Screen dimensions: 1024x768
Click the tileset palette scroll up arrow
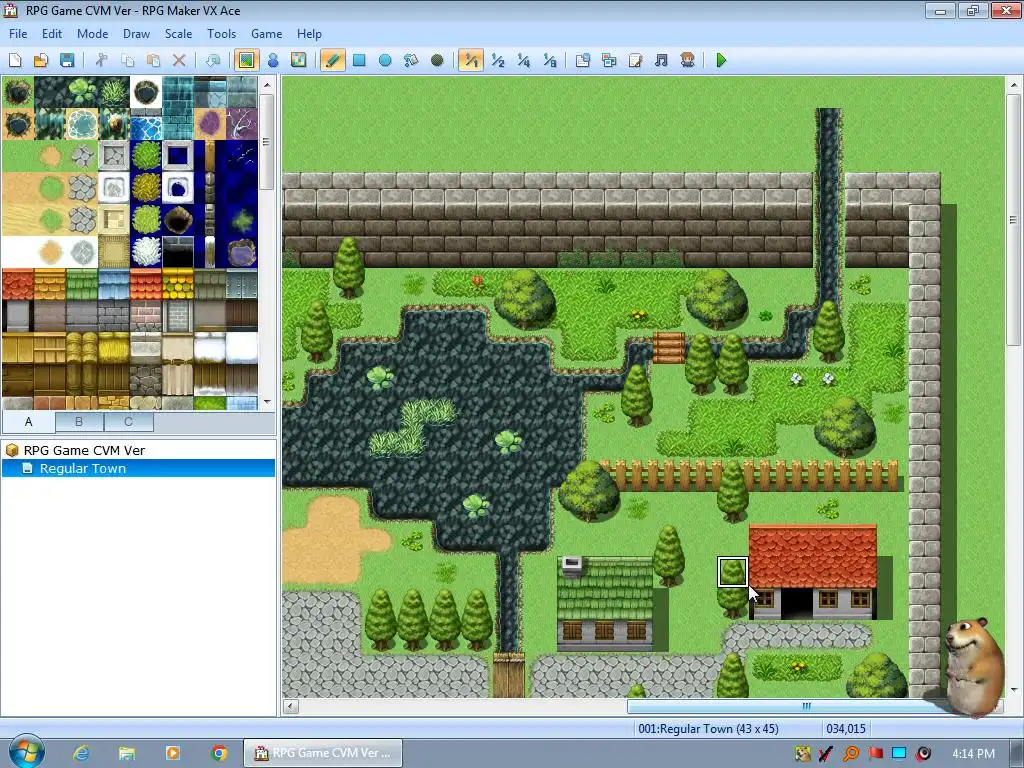point(266,85)
